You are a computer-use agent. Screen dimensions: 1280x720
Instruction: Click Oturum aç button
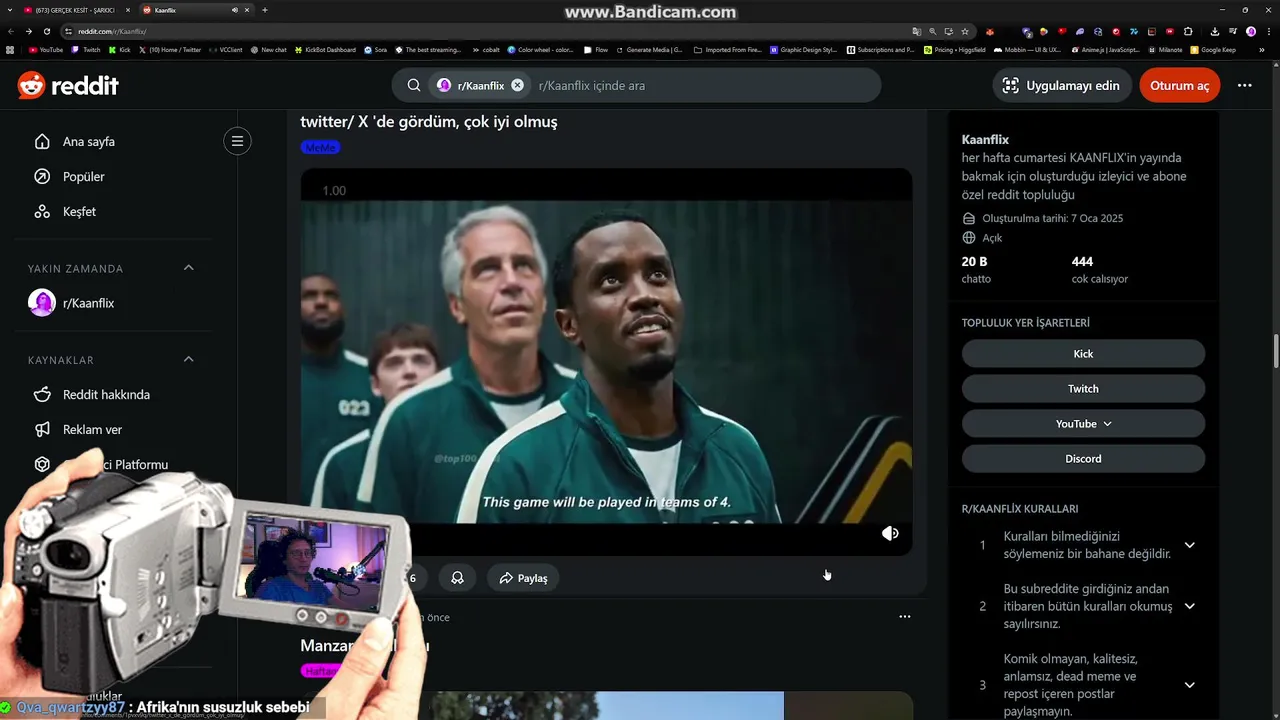click(1179, 85)
